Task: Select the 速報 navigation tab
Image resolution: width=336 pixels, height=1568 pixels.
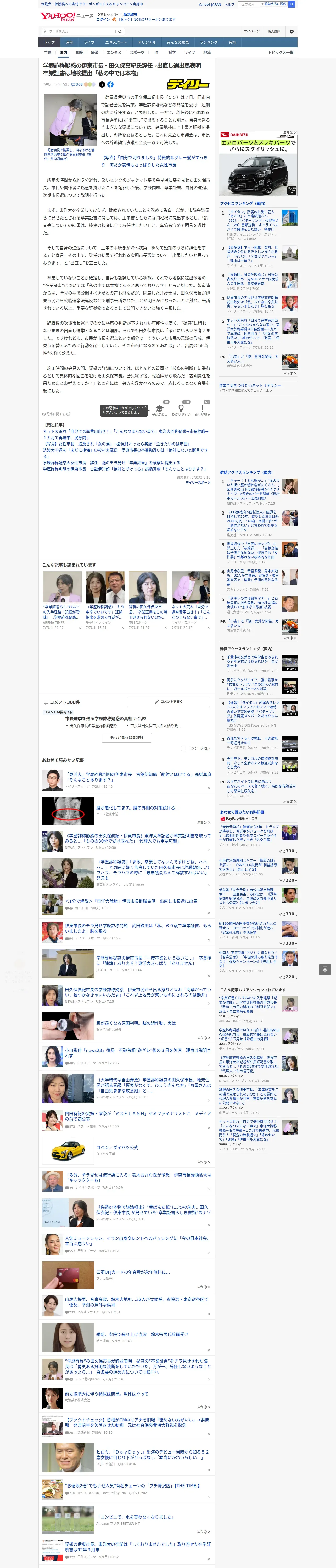Action: pos(69,43)
